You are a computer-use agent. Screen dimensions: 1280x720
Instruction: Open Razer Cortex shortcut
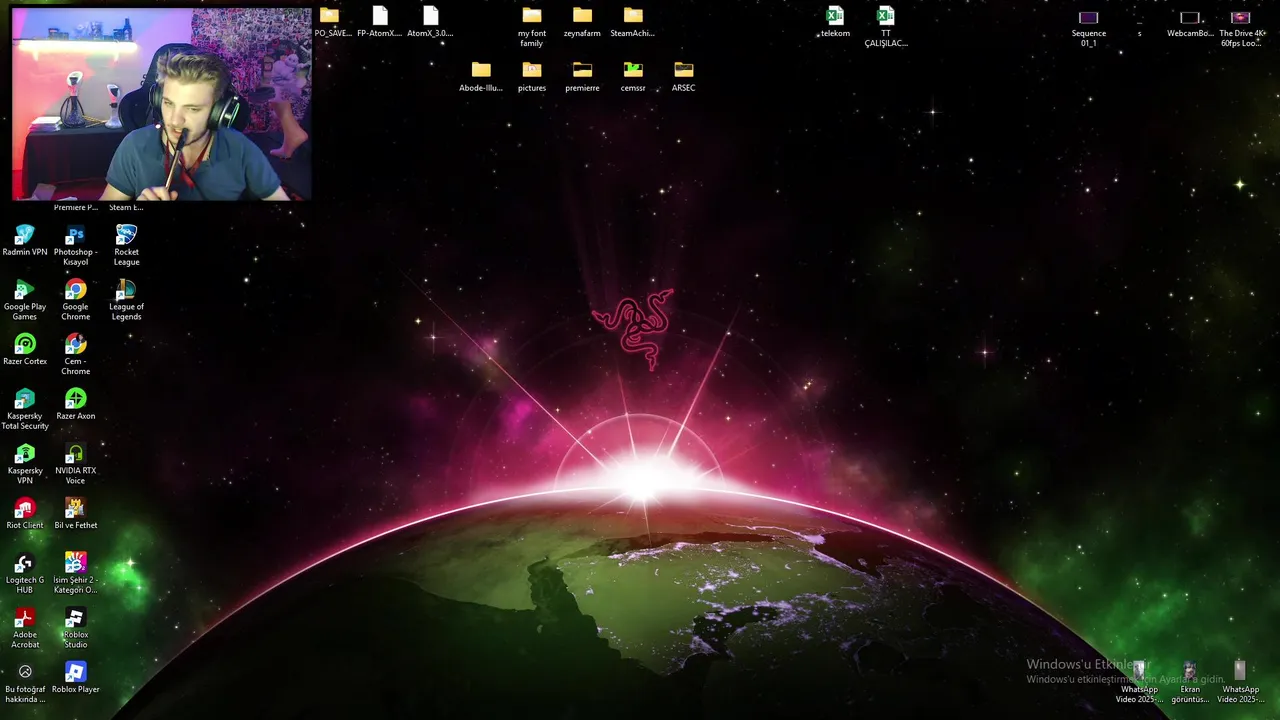[25, 350]
